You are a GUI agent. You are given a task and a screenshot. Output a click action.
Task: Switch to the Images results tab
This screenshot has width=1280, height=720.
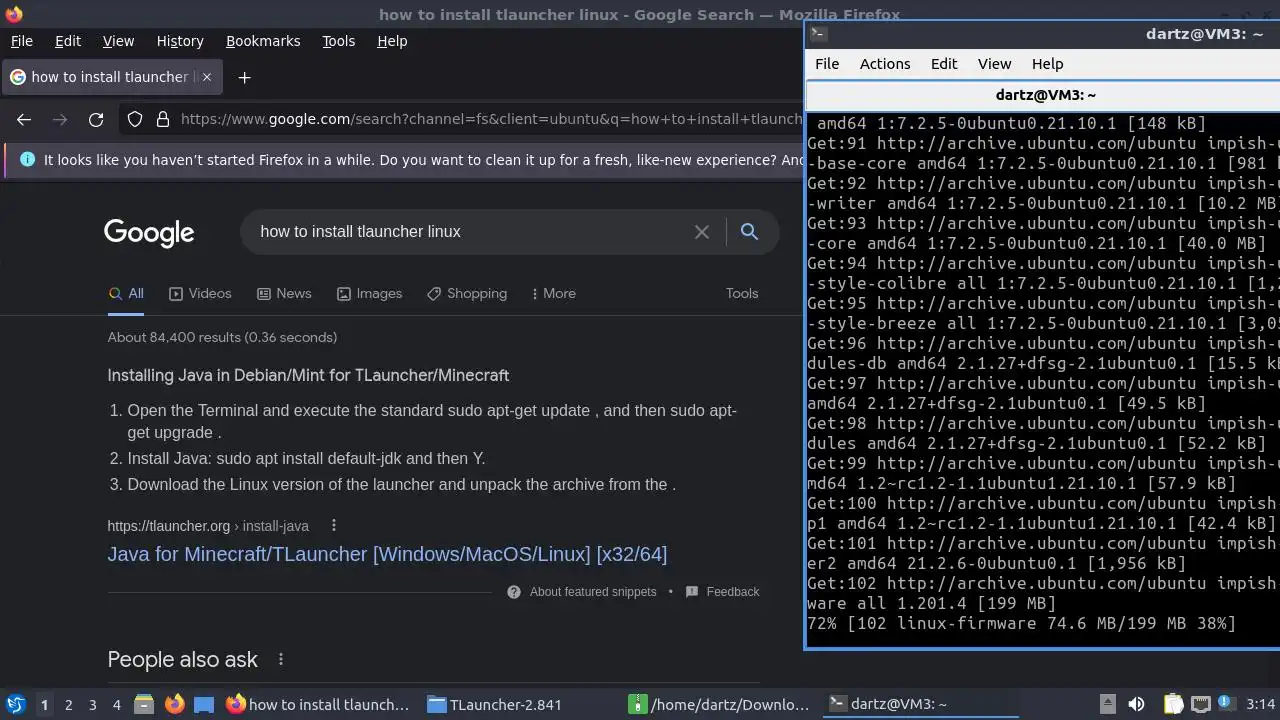369,294
